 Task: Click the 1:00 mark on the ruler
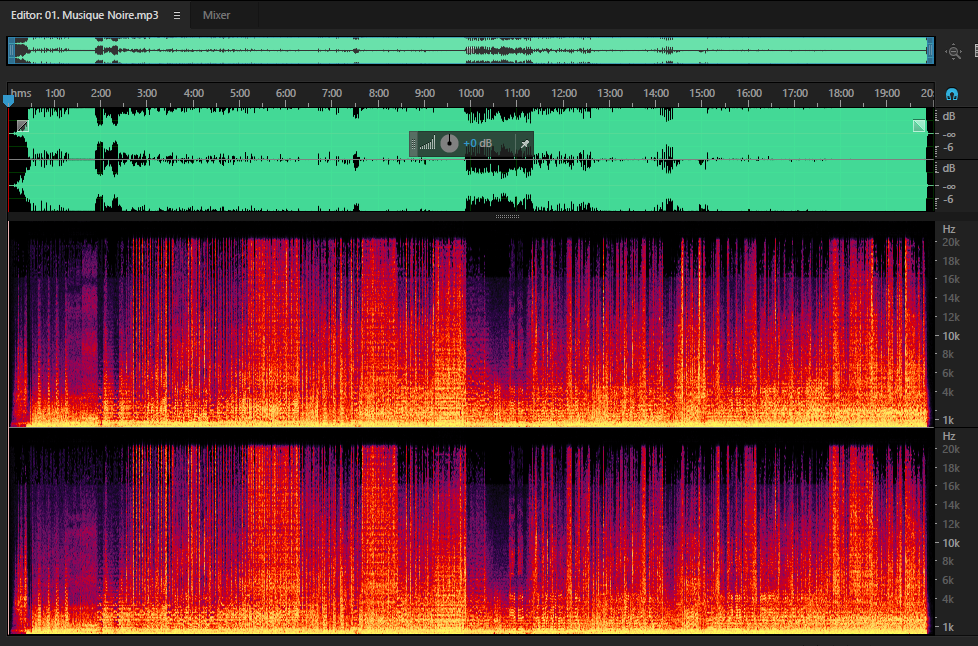pyautogui.click(x=55, y=93)
